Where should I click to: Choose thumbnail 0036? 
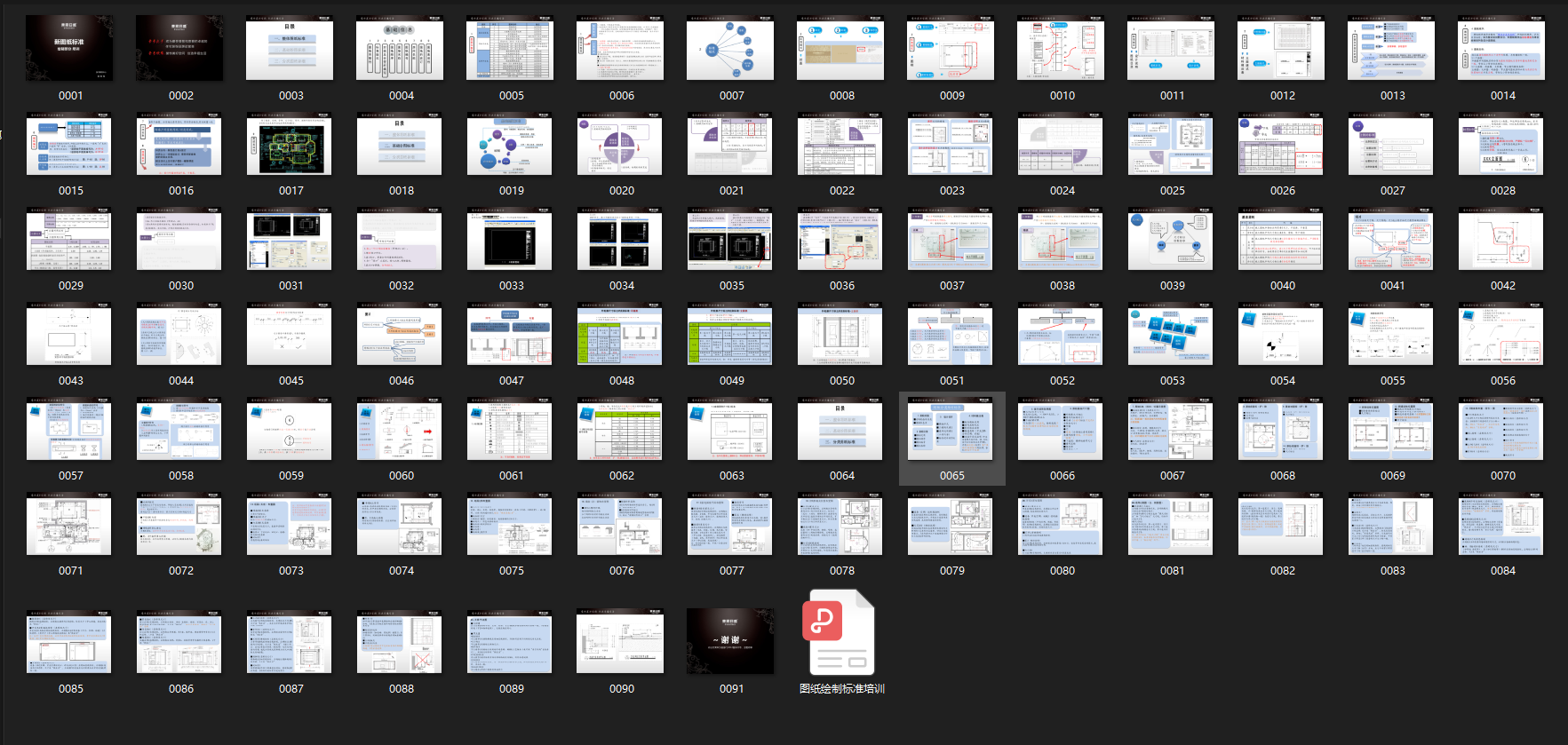[840, 239]
